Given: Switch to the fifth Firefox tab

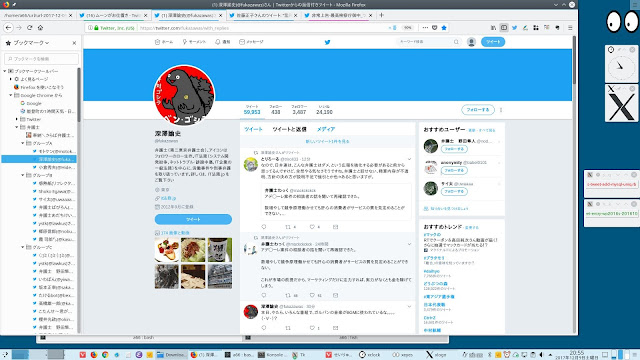Looking at the screenshot, I should [338, 15].
